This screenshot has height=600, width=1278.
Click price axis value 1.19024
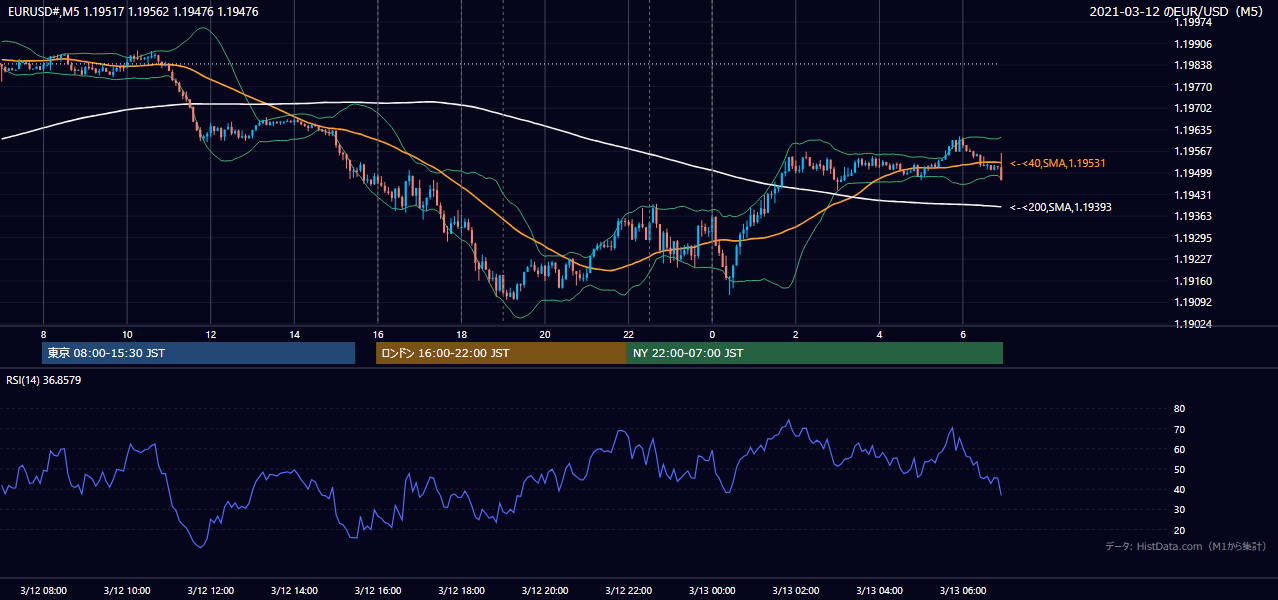[1193, 324]
